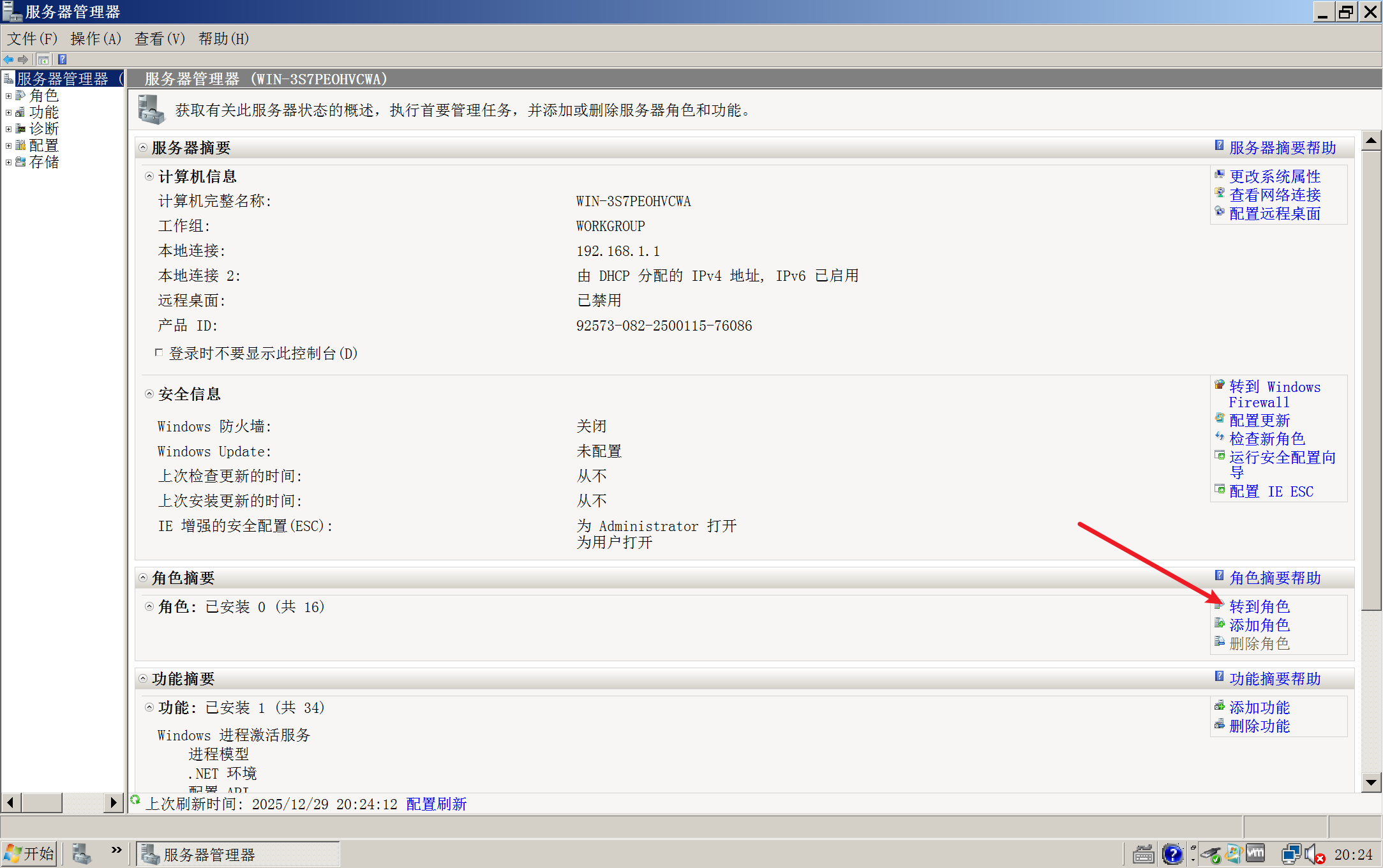Click the back arrow toolbar icon
Screen dimensions: 1383x868
tap(8, 59)
